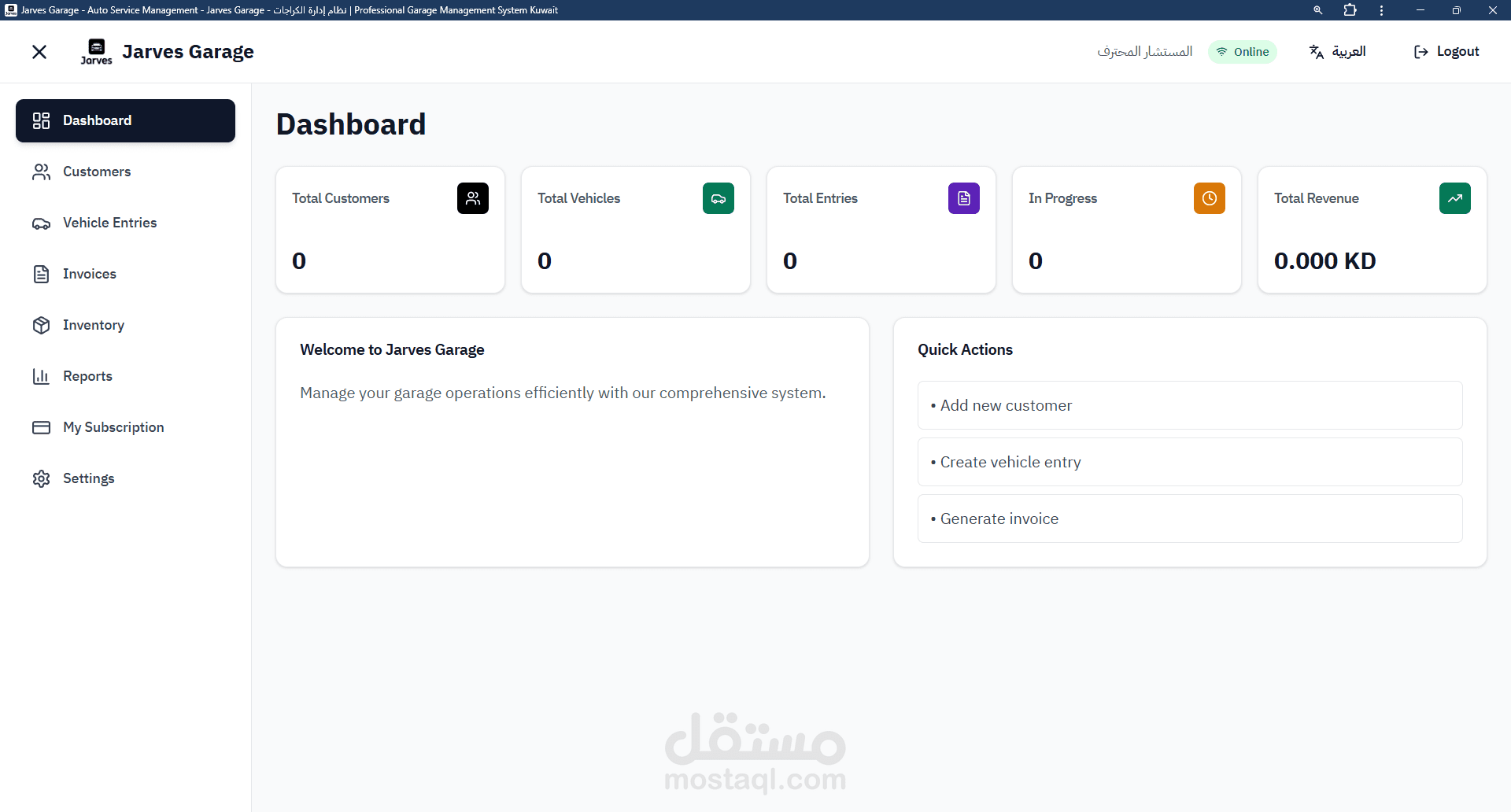Click the translate language icon
1511x812 pixels.
tap(1317, 52)
